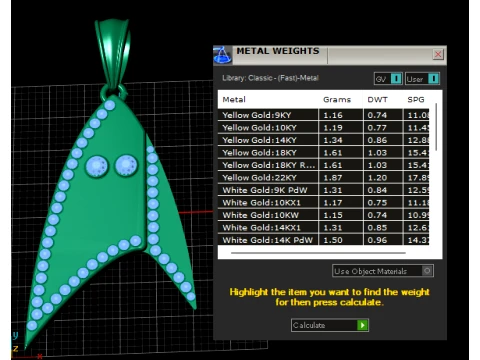Click the METAL WEIGHTS title bar

click(x=330, y=55)
